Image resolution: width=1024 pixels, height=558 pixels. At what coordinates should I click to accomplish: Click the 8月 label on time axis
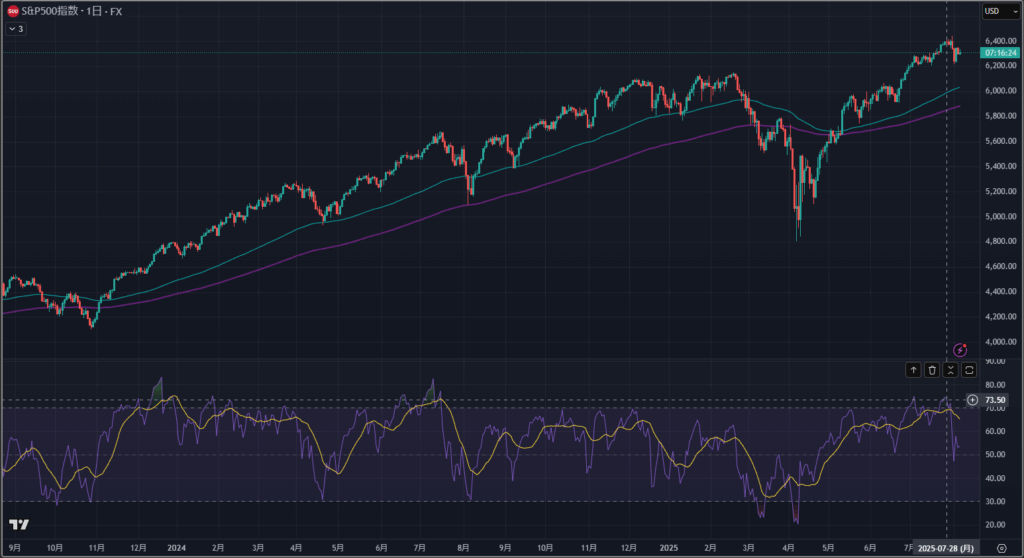[x=463, y=548]
